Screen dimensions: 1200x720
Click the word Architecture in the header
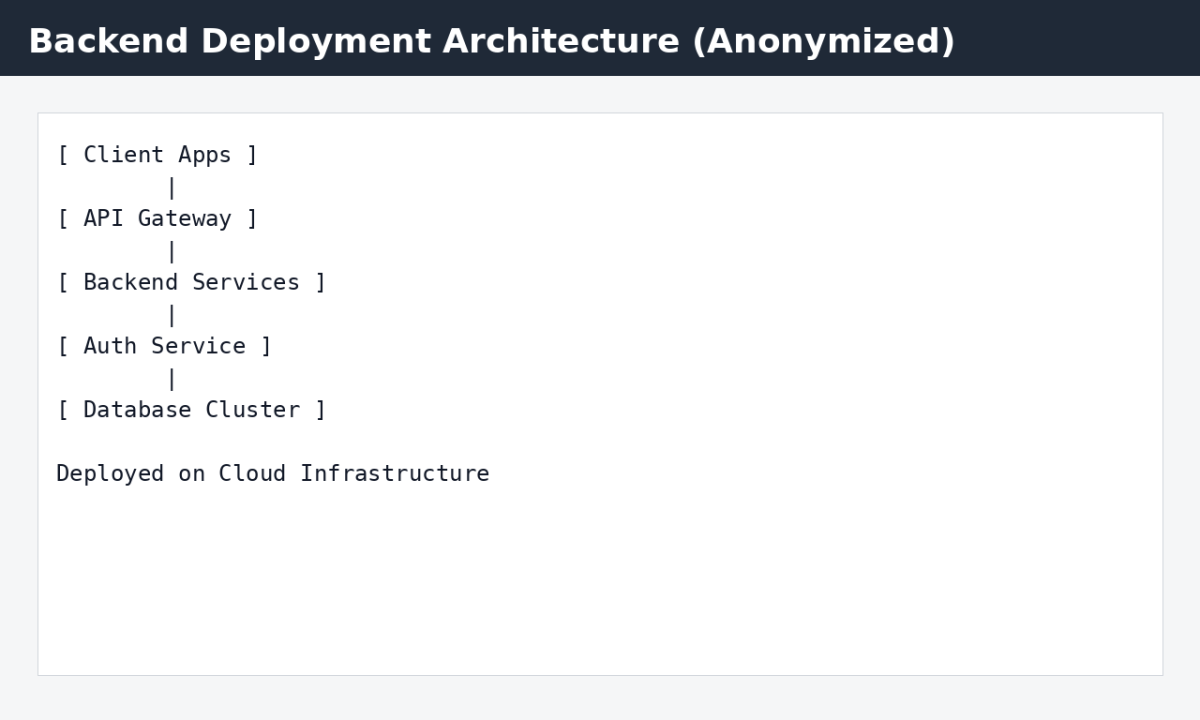pos(560,41)
